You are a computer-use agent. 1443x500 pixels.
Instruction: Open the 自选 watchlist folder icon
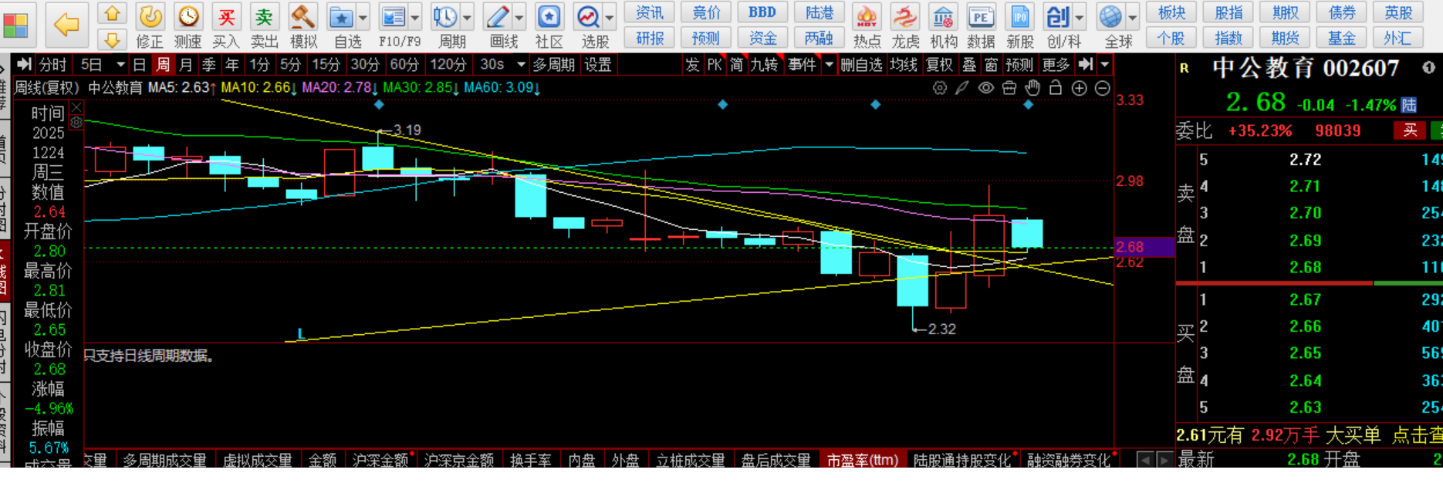[x=342, y=17]
